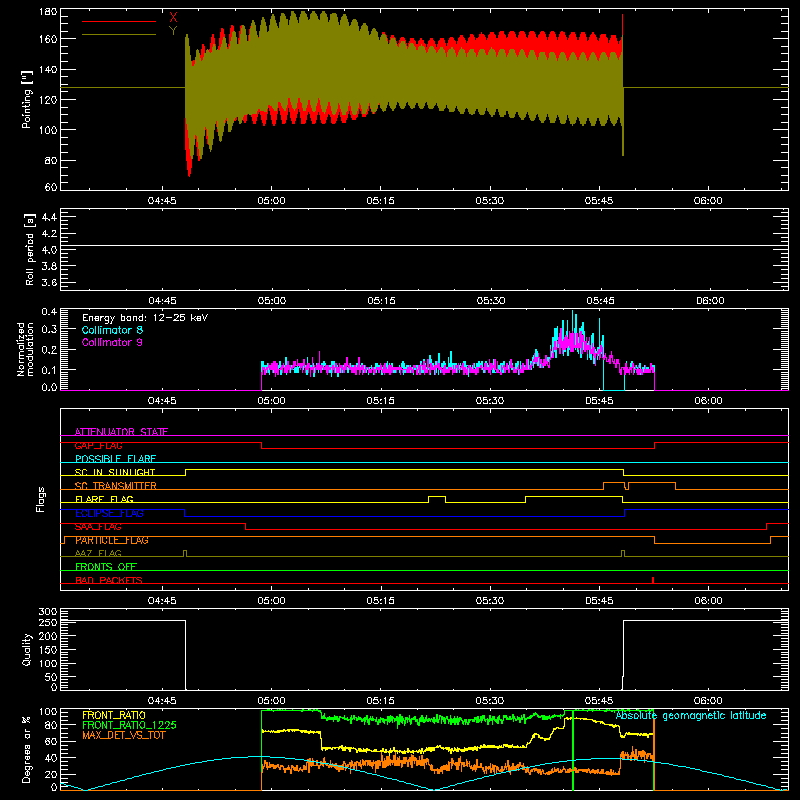Screen dimensions: 800x800
Task: Click 'Energy band: 12-25 keV' text
Action: [x=145, y=318]
